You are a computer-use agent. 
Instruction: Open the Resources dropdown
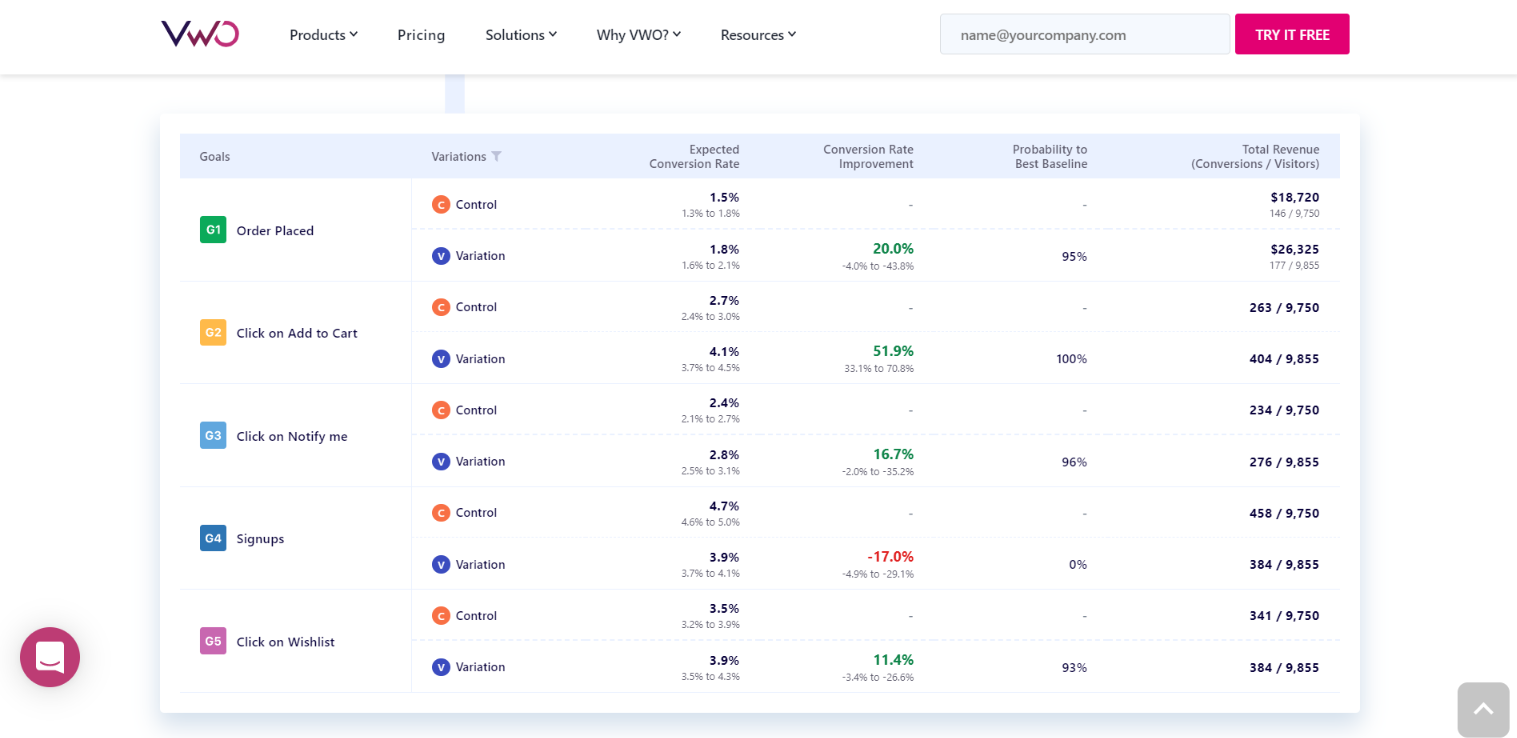[x=758, y=35]
